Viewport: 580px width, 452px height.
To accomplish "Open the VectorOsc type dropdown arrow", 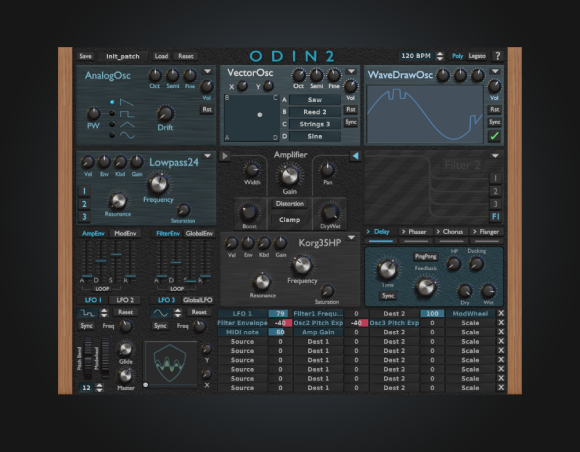I will (x=351, y=71).
